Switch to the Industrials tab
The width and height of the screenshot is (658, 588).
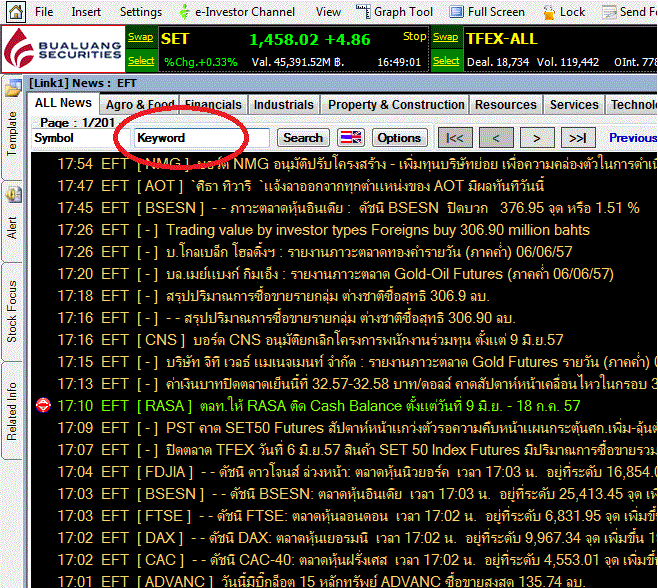coord(284,105)
